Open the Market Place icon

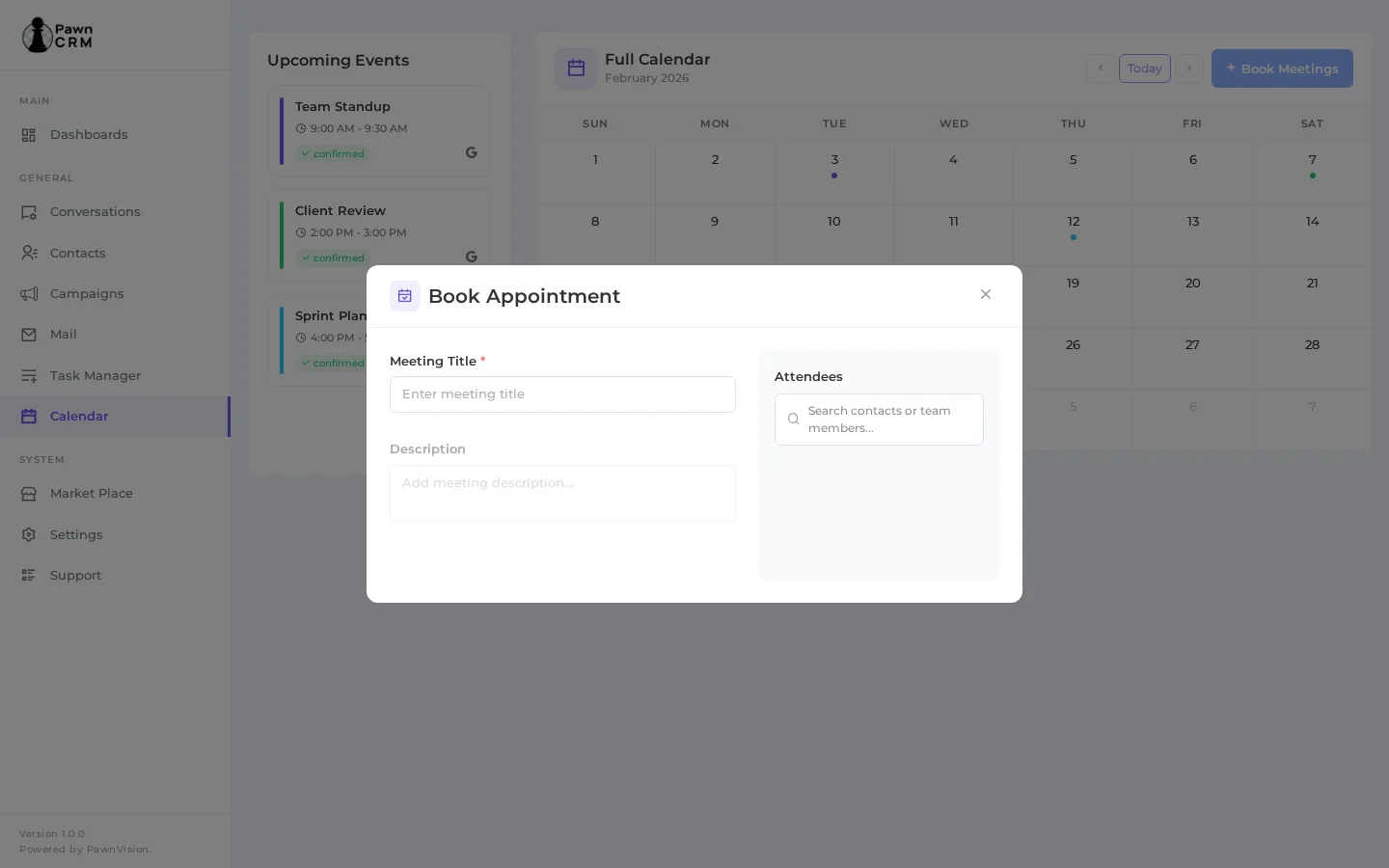tap(30, 494)
